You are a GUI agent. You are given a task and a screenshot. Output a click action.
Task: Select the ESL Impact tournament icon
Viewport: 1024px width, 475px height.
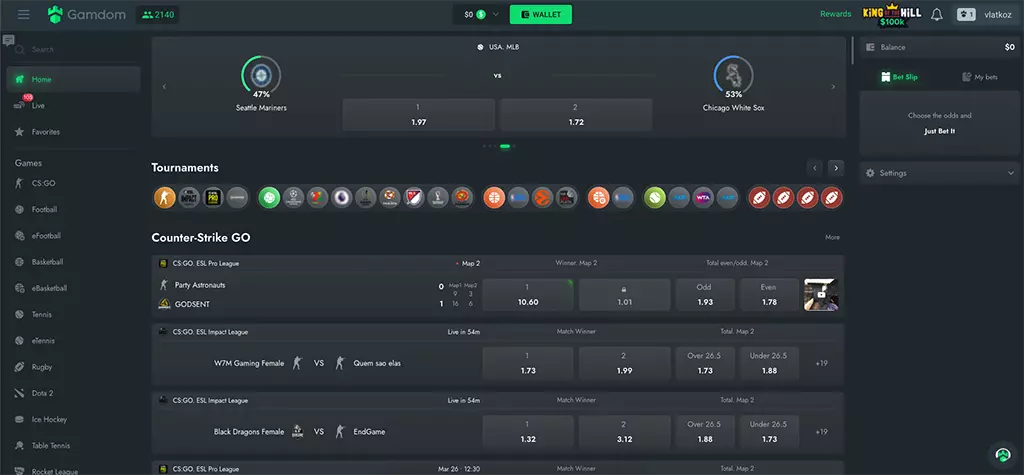(189, 197)
